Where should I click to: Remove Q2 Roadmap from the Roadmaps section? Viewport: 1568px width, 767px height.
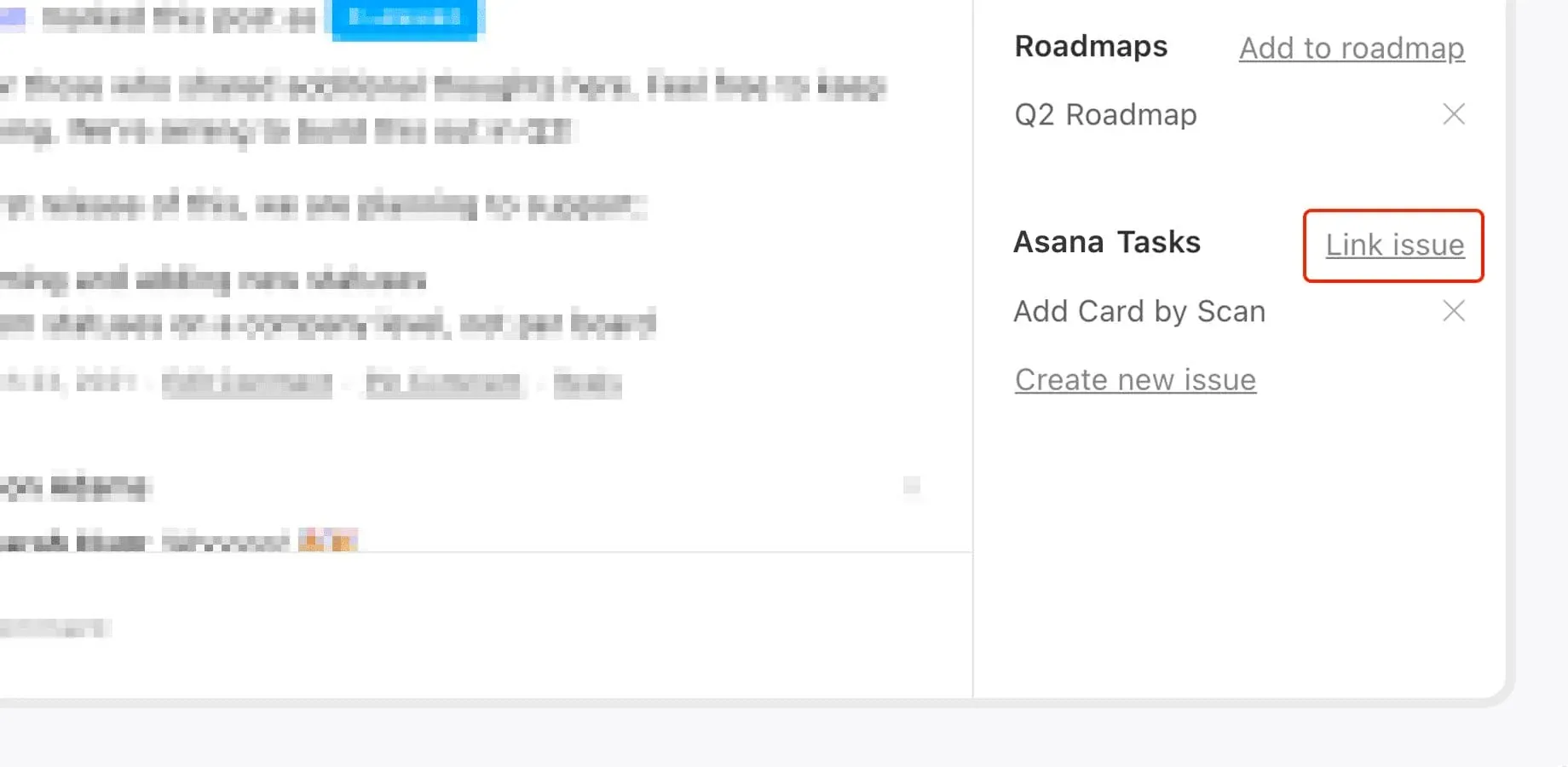pyautogui.click(x=1454, y=114)
